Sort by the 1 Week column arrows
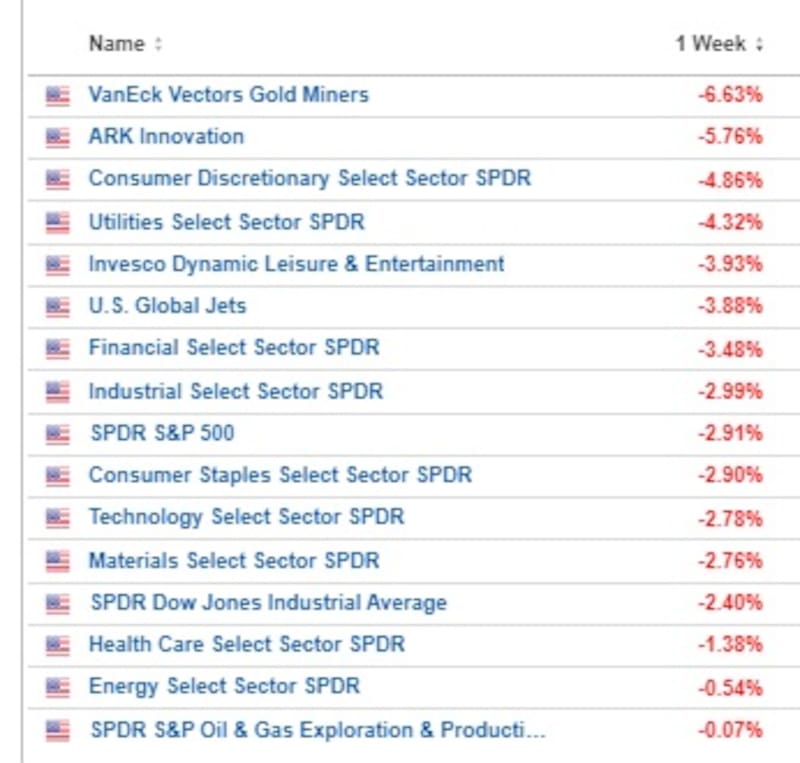The width and height of the screenshot is (800, 763). pos(759,45)
